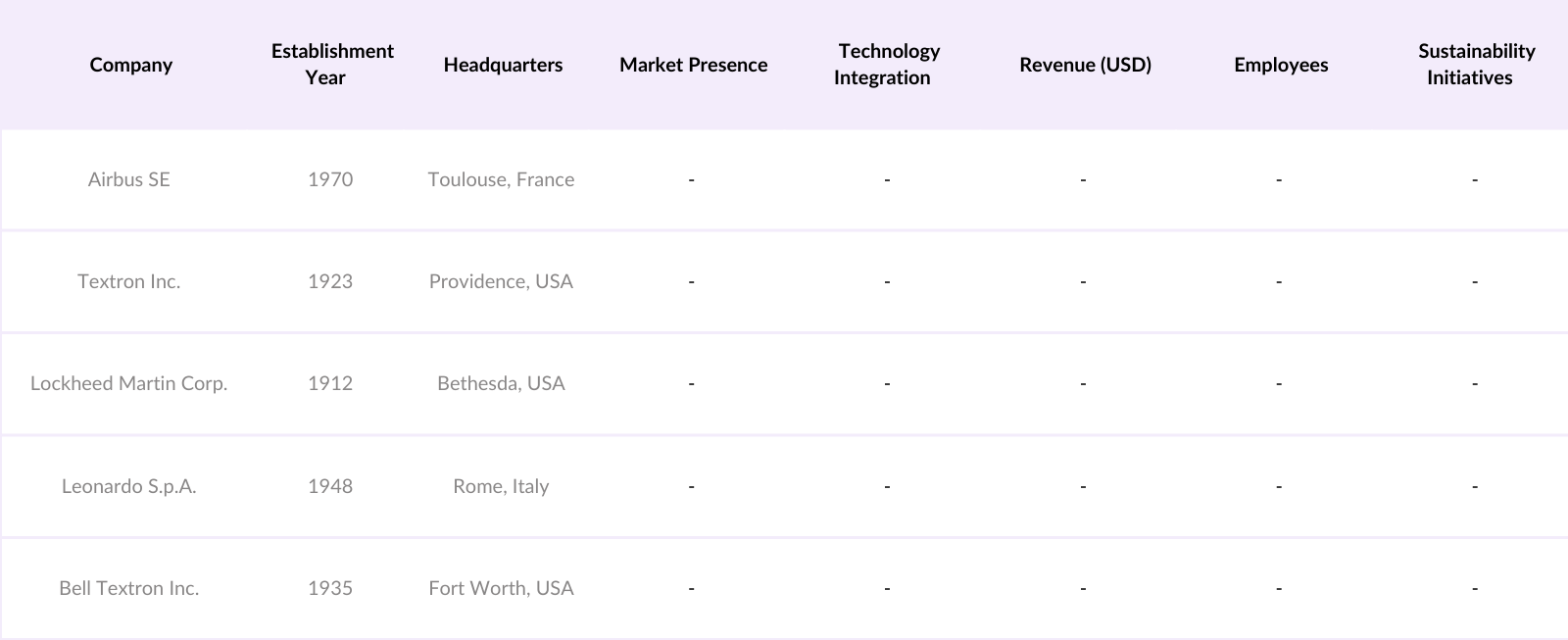Select the Textron Inc. company cell
This screenshot has height=640, width=1568.
tap(129, 281)
